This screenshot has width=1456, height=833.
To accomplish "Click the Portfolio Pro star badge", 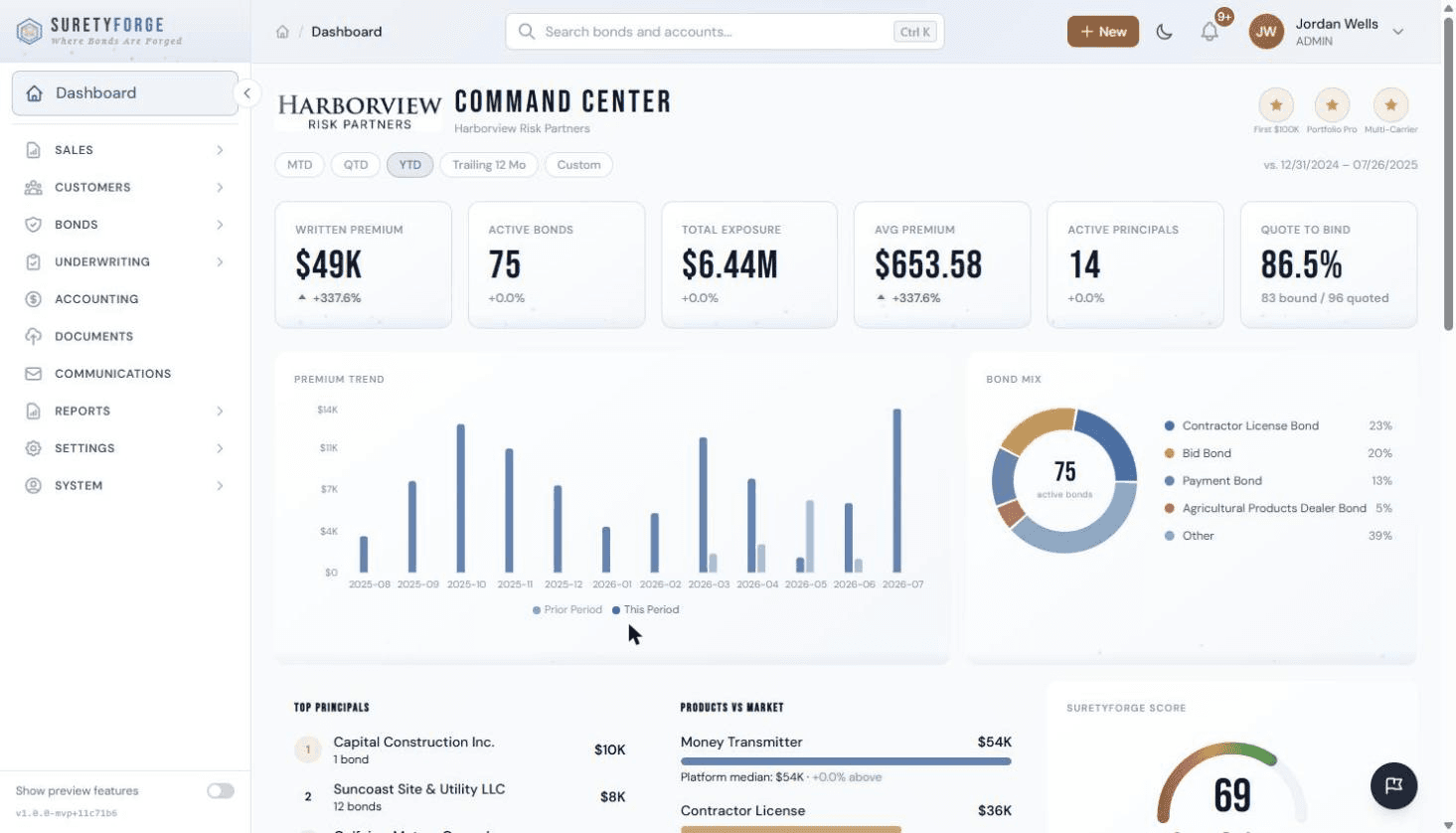I will [1332, 104].
